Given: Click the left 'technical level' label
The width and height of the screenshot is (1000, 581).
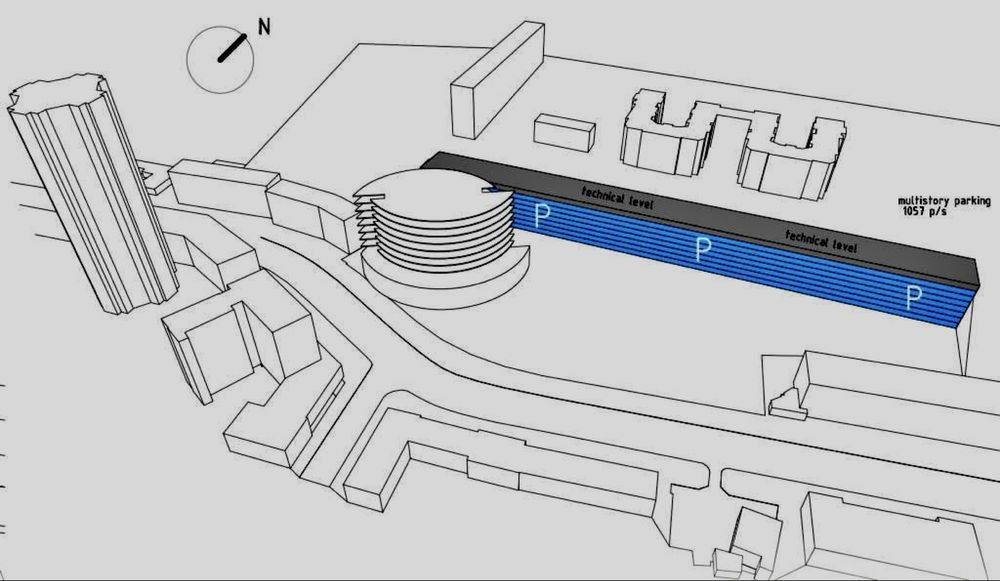Looking at the screenshot, I should click(x=617, y=198).
